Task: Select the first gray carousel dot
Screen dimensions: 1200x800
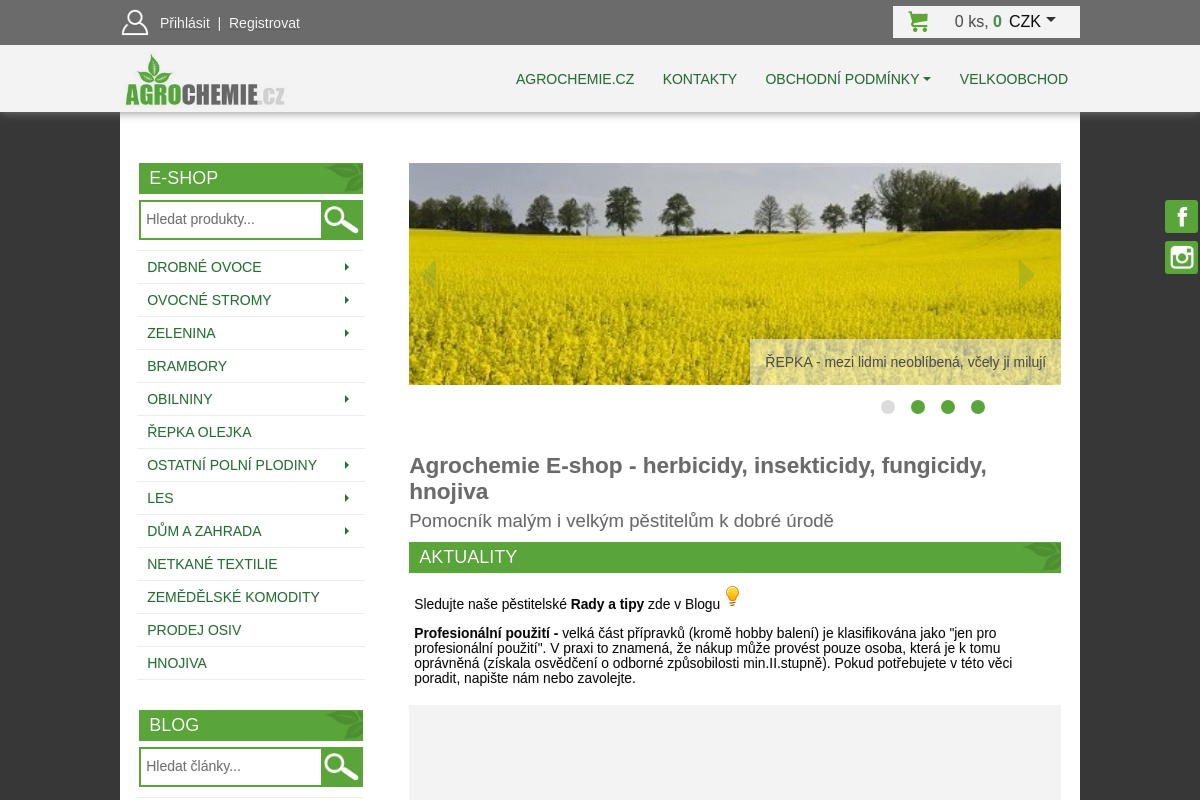Action: [x=888, y=407]
